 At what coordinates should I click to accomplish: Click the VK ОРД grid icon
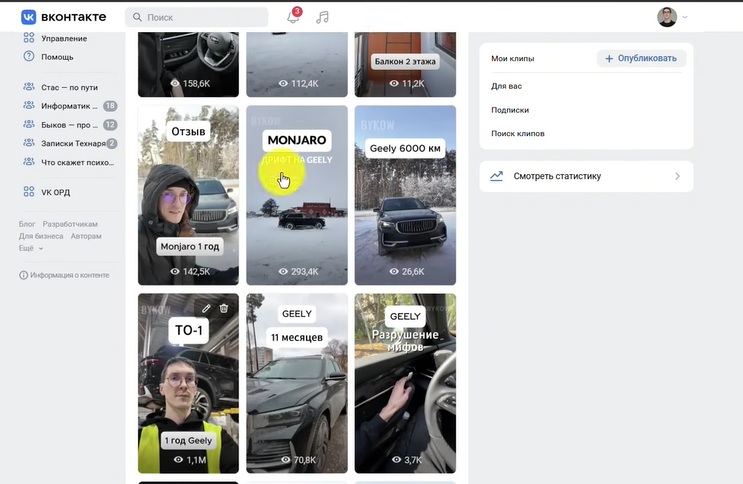pos(29,192)
